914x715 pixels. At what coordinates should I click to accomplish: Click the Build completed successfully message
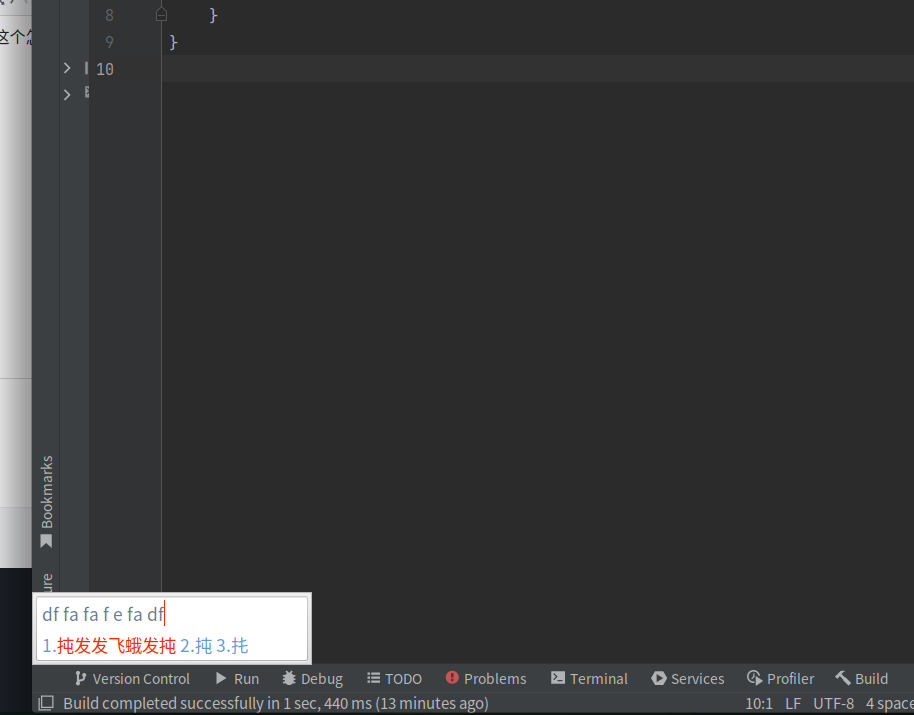270,703
